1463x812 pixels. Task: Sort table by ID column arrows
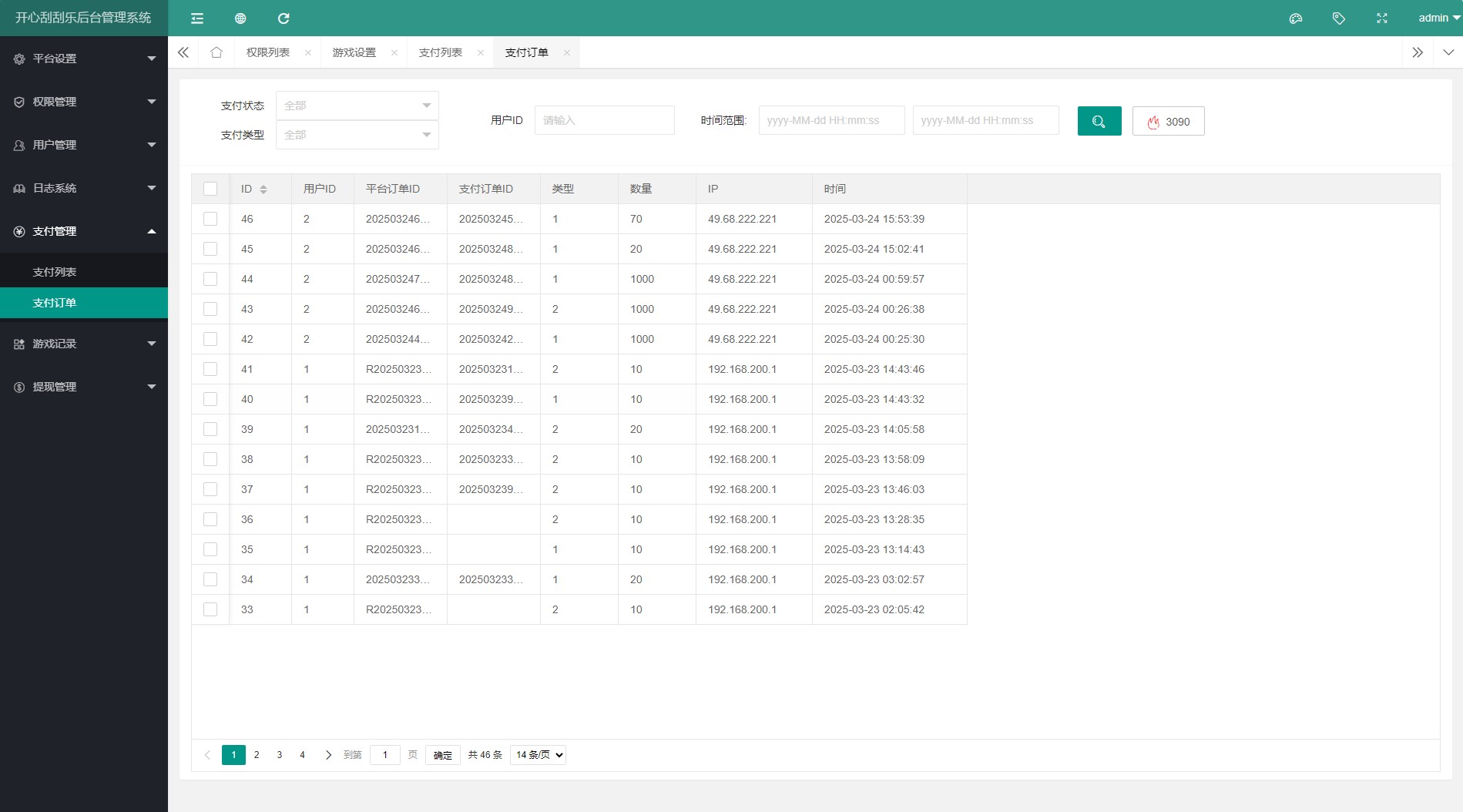point(263,190)
